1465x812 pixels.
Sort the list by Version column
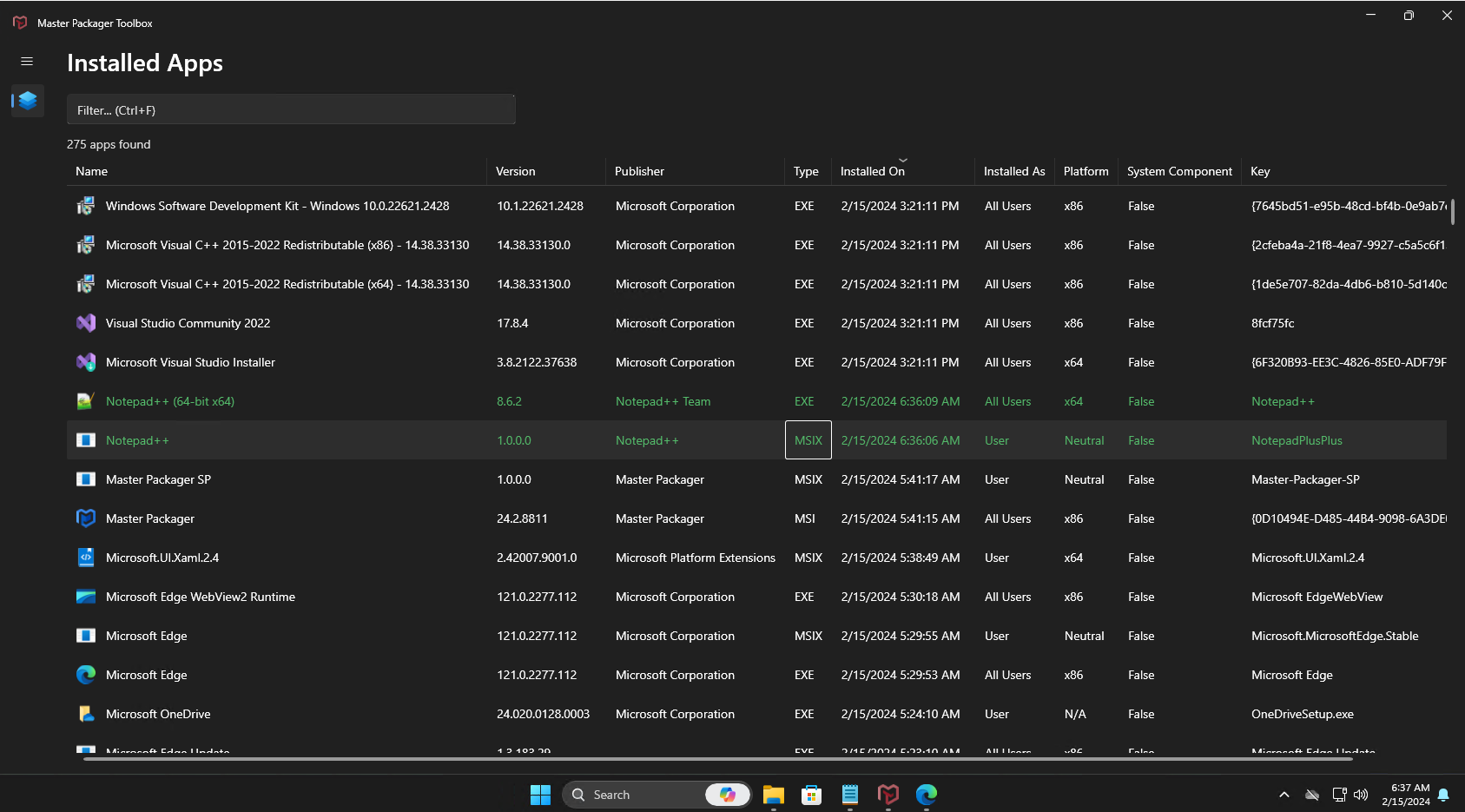coord(516,171)
